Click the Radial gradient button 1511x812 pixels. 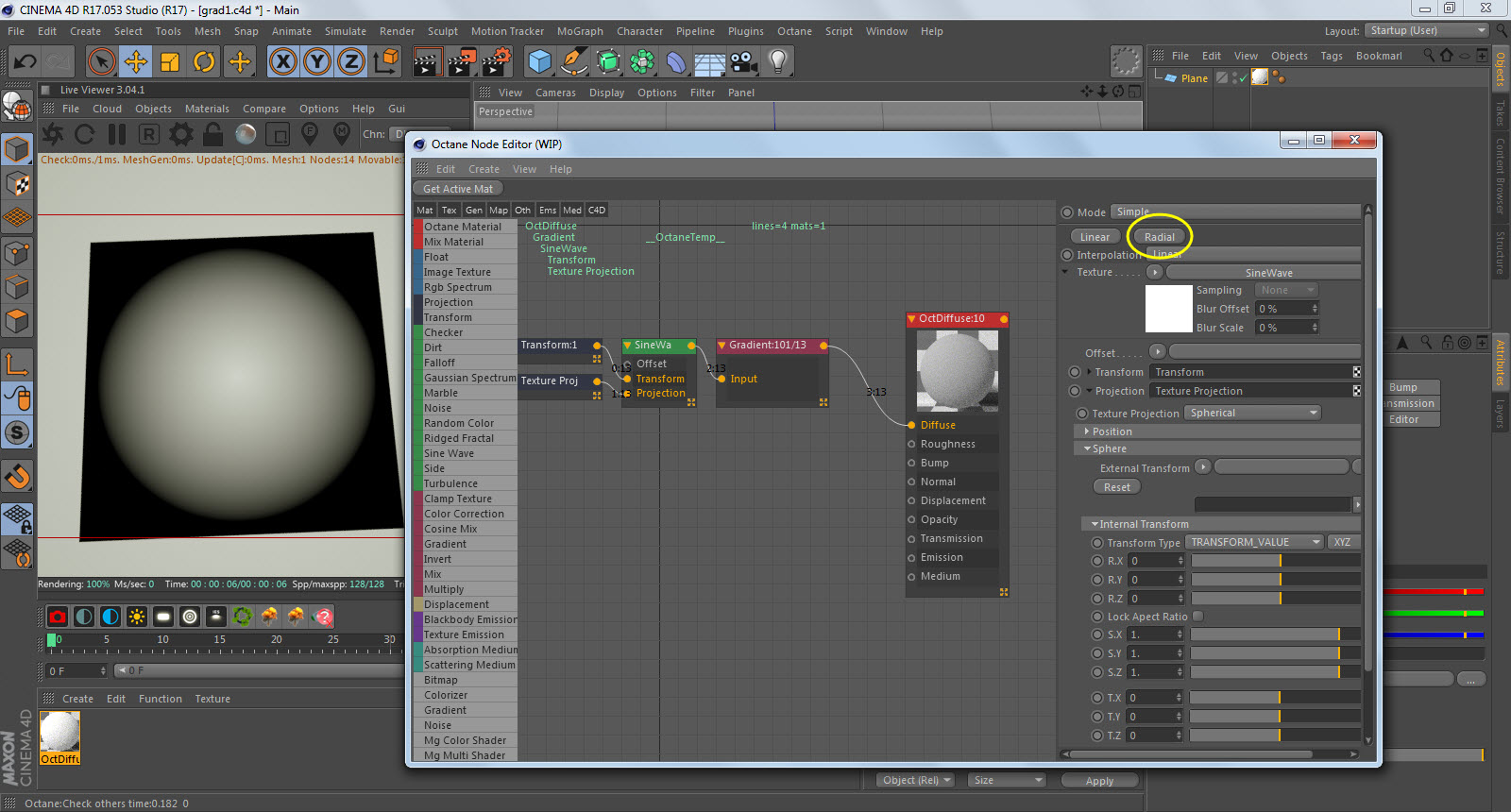[x=1160, y=237]
